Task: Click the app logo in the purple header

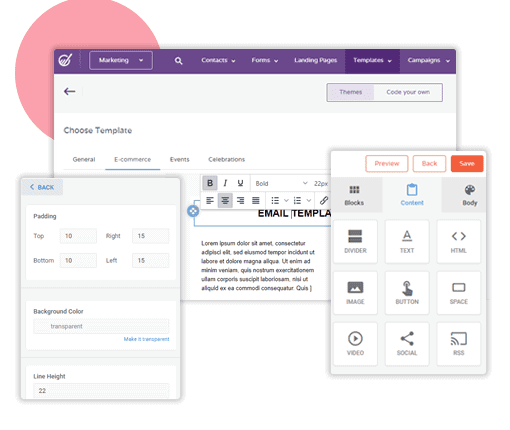Action: (x=65, y=60)
